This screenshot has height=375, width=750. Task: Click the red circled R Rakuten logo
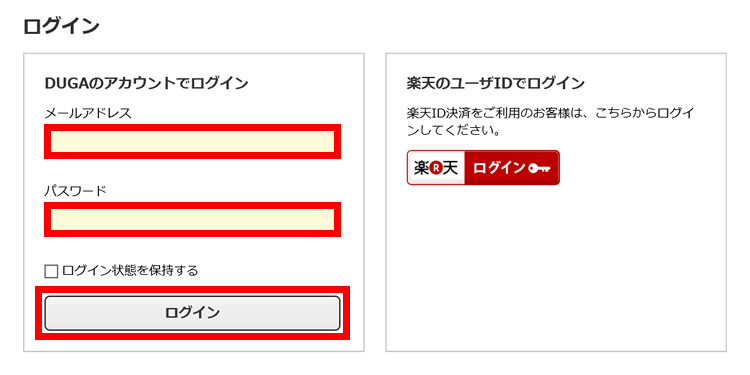point(435,168)
